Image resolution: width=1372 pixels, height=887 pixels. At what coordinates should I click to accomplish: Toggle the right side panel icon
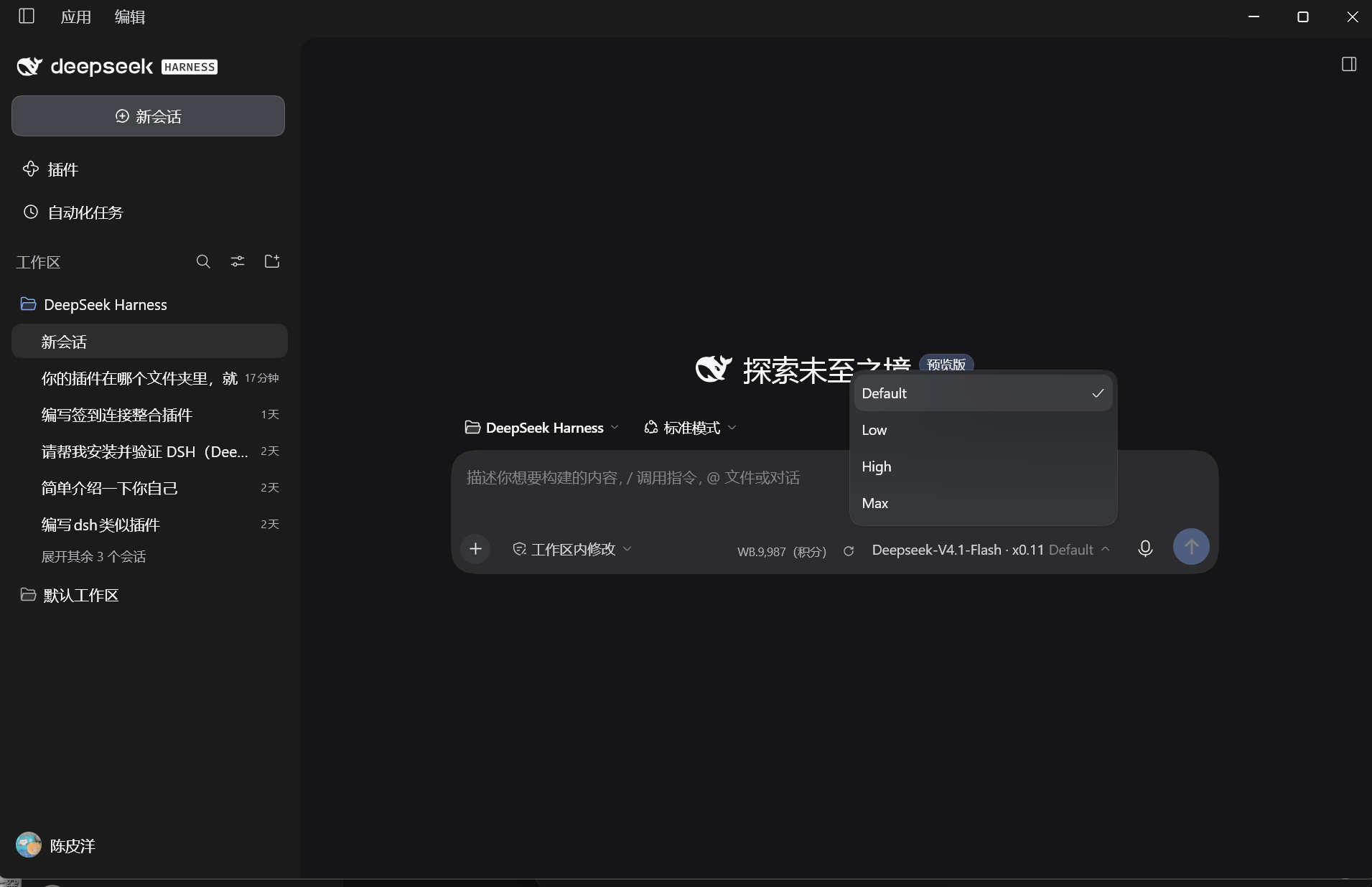(x=1349, y=65)
